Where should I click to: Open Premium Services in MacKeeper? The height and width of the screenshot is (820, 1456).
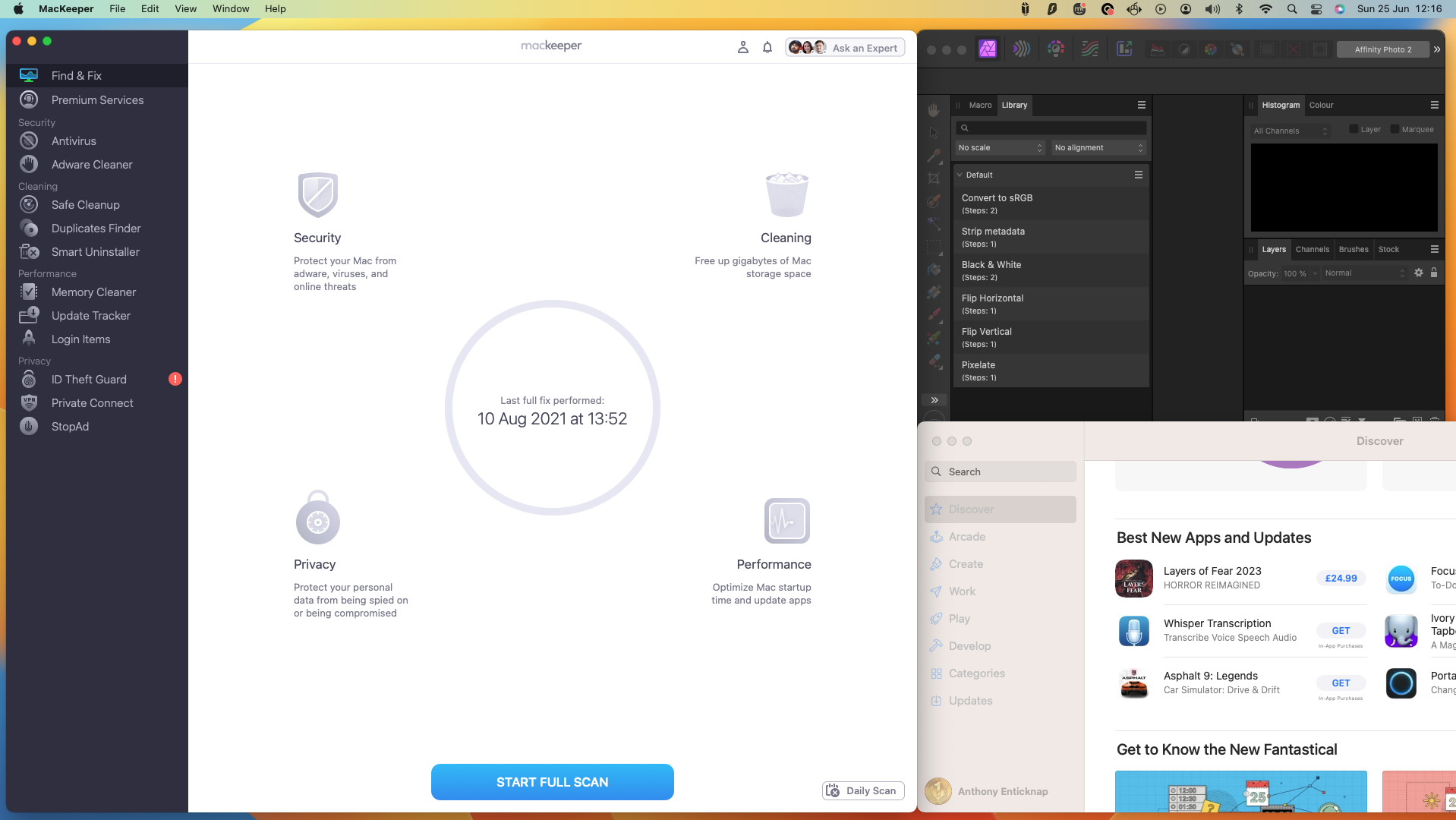(x=97, y=100)
